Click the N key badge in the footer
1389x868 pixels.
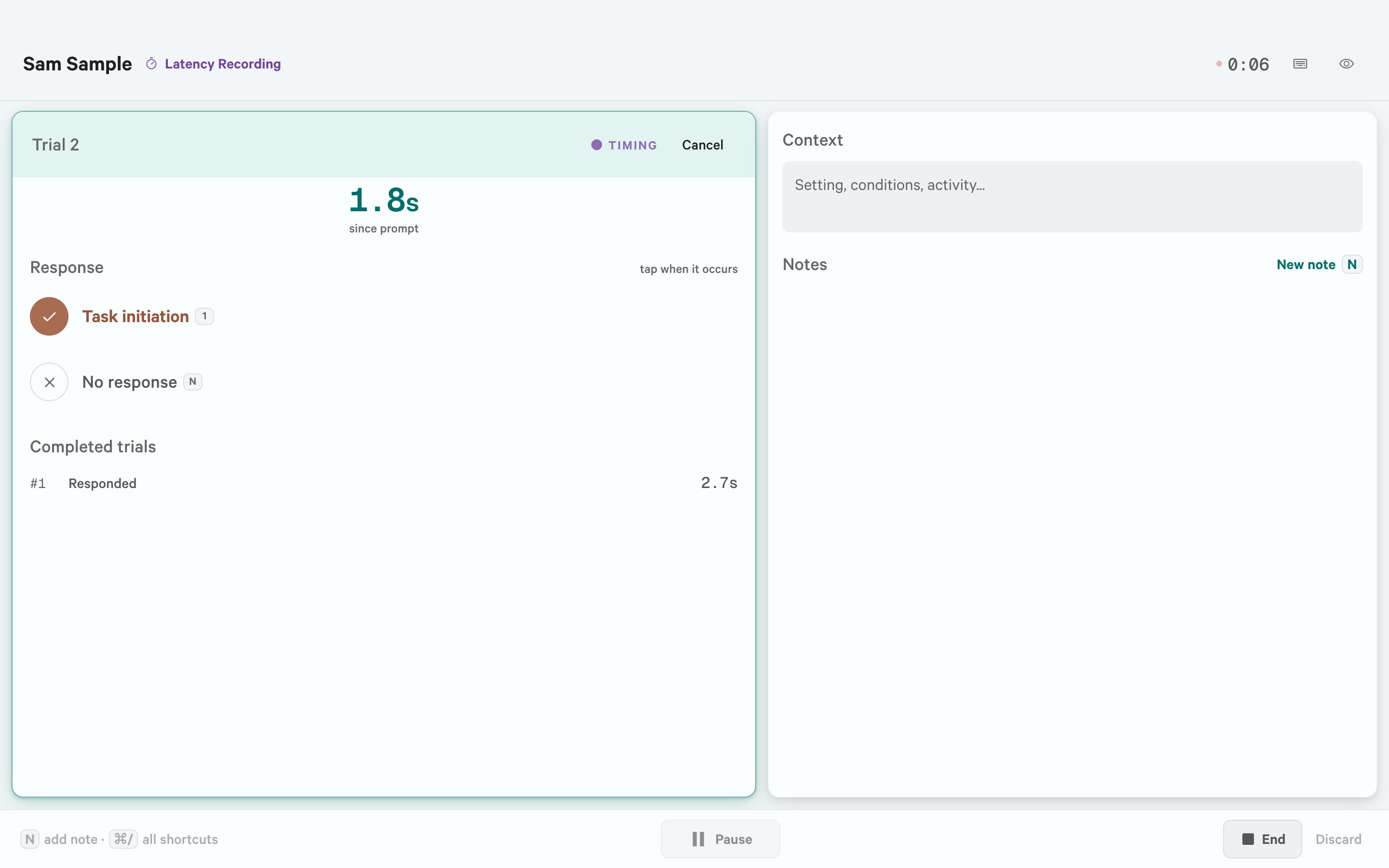point(30,839)
